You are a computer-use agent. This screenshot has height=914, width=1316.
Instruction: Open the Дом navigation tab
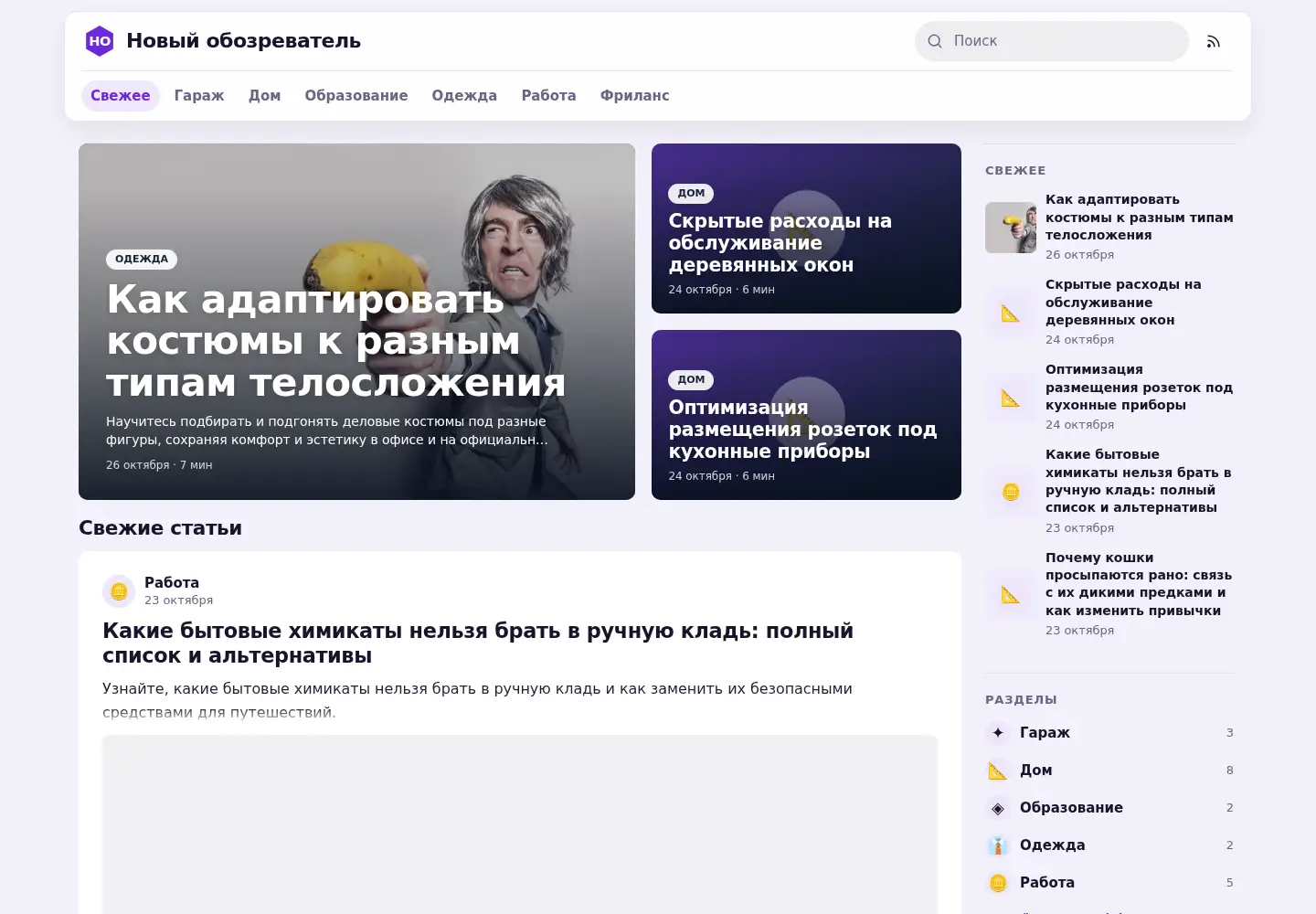point(265,96)
